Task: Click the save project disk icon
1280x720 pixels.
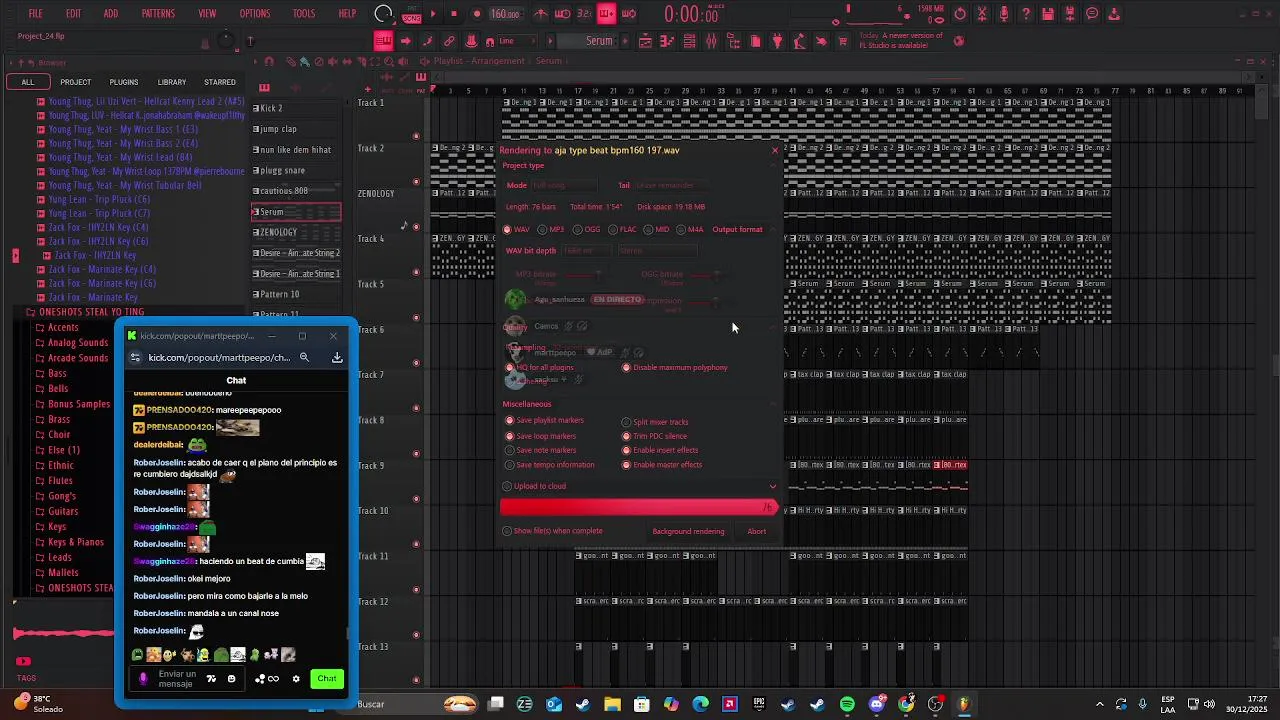Action: (1048, 14)
